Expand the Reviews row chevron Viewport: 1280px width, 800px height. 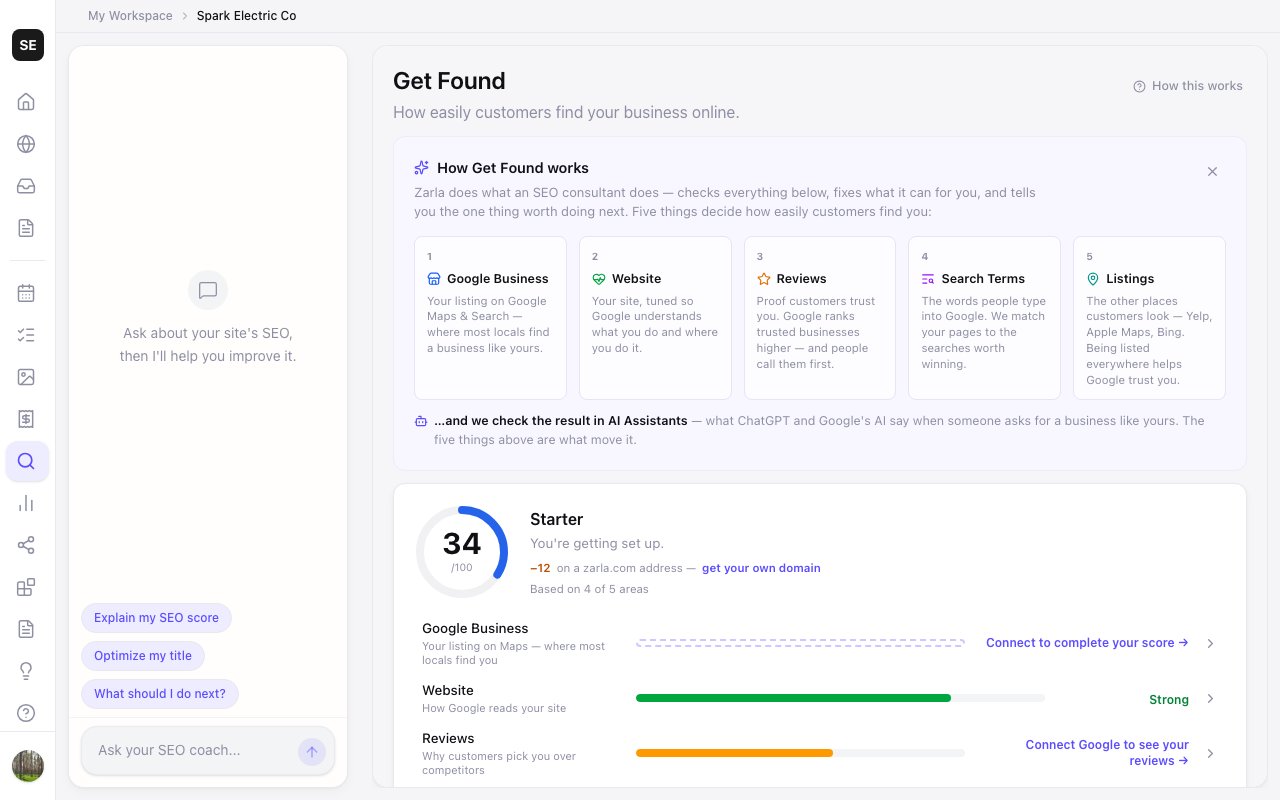click(x=1210, y=753)
